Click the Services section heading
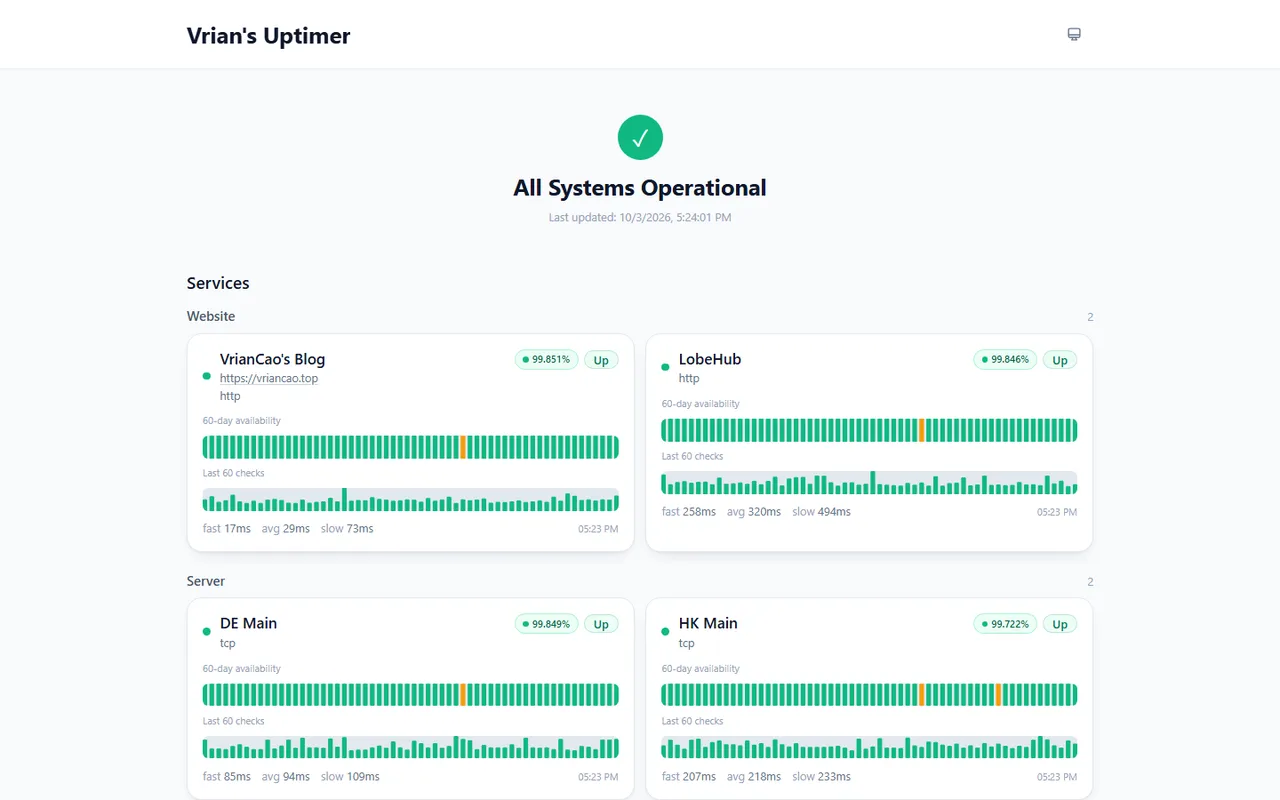1280x800 pixels. 218,283
